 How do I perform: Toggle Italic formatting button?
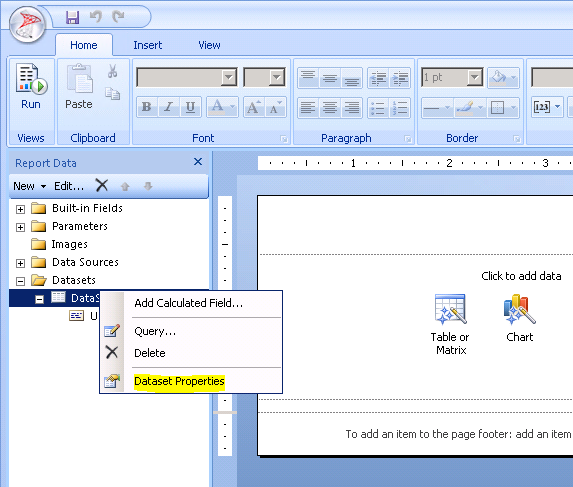[x=168, y=107]
